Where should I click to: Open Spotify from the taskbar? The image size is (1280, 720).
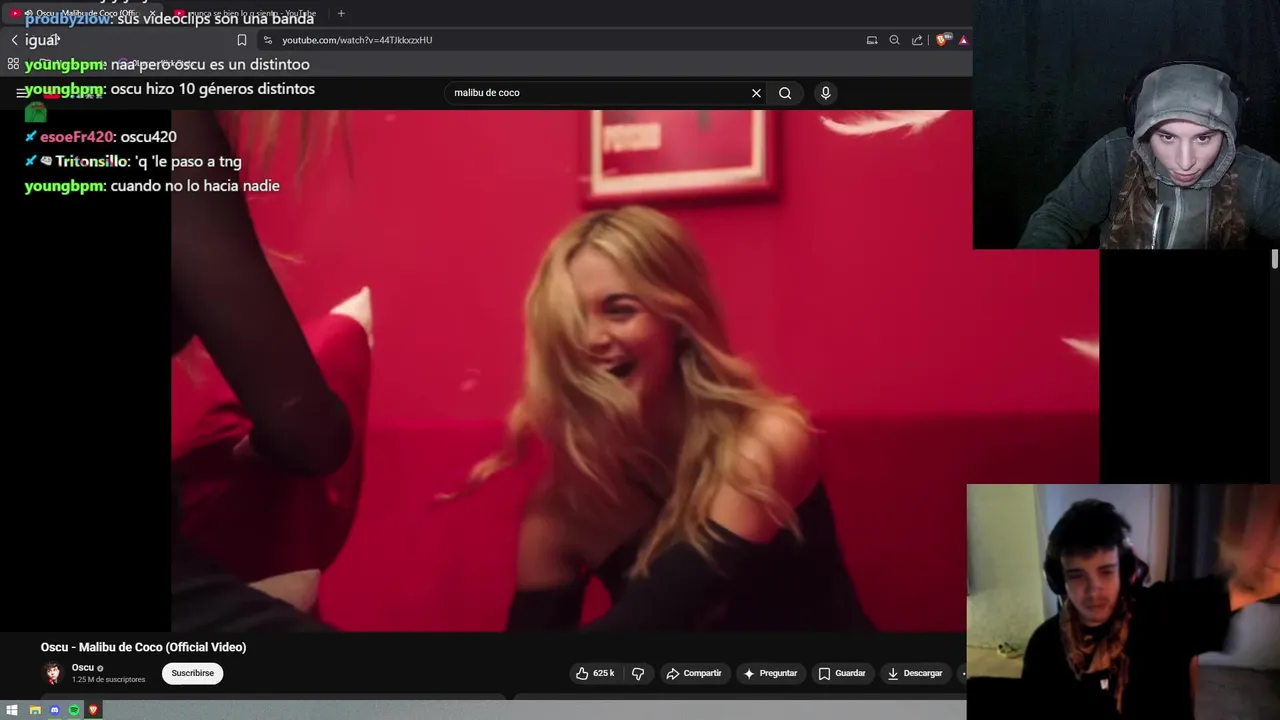[74, 710]
